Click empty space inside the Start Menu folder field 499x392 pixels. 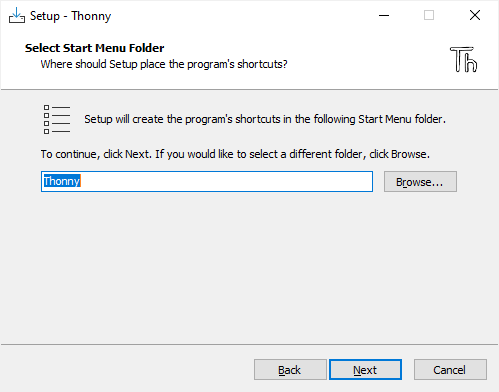(x=227, y=182)
